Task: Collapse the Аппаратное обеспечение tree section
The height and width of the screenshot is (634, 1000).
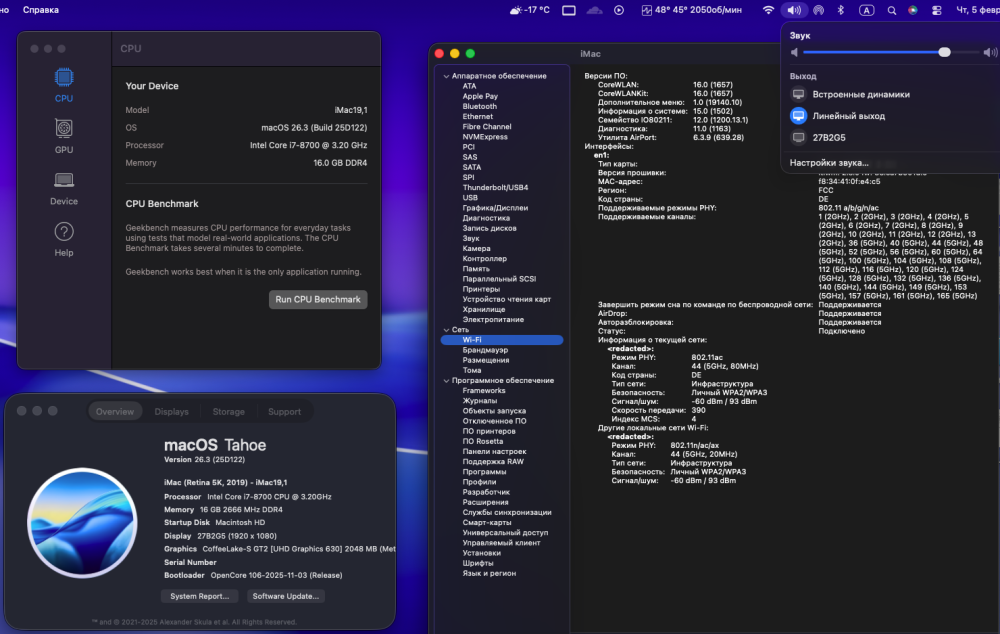Action: tap(446, 76)
